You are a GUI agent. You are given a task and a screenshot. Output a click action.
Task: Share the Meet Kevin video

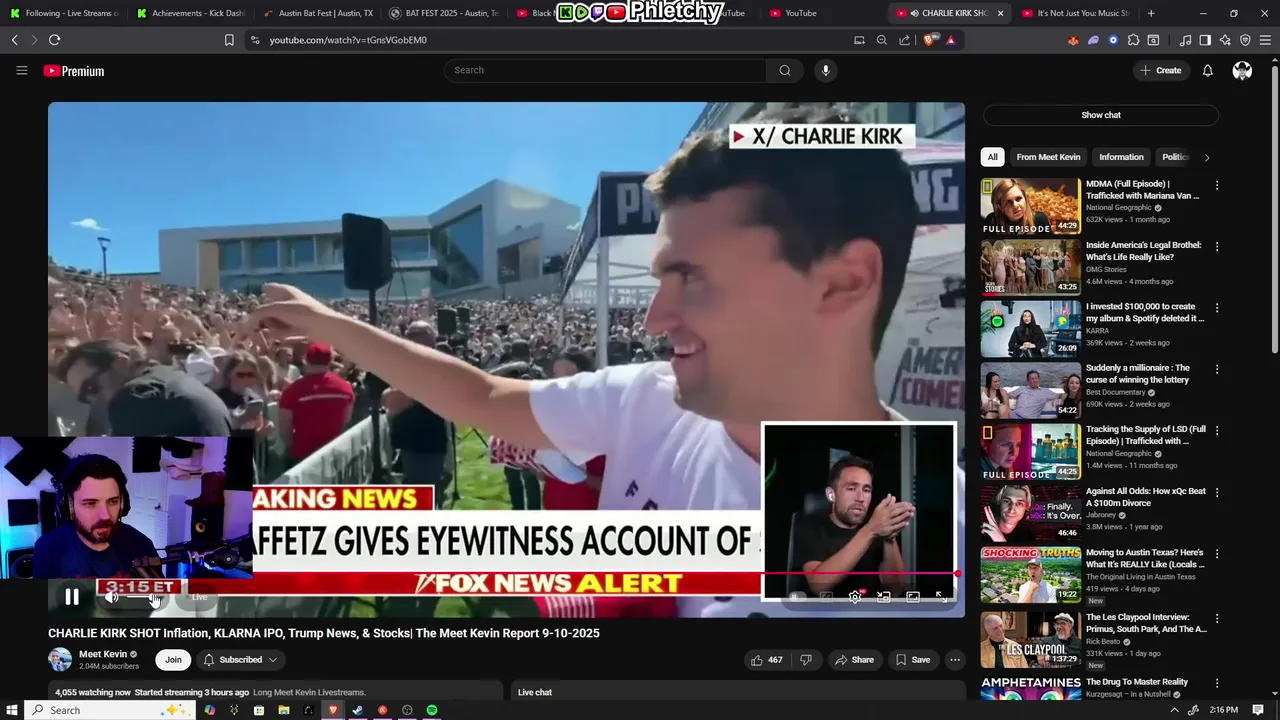tap(855, 660)
